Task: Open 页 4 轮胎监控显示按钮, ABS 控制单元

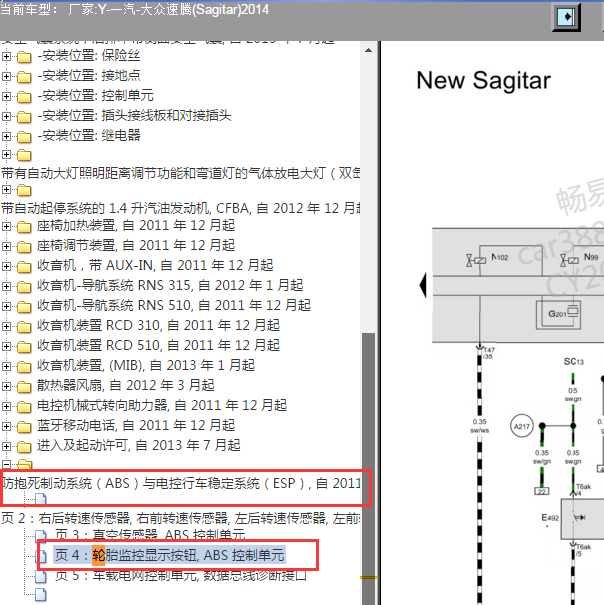Action: pyautogui.click(x=169, y=555)
